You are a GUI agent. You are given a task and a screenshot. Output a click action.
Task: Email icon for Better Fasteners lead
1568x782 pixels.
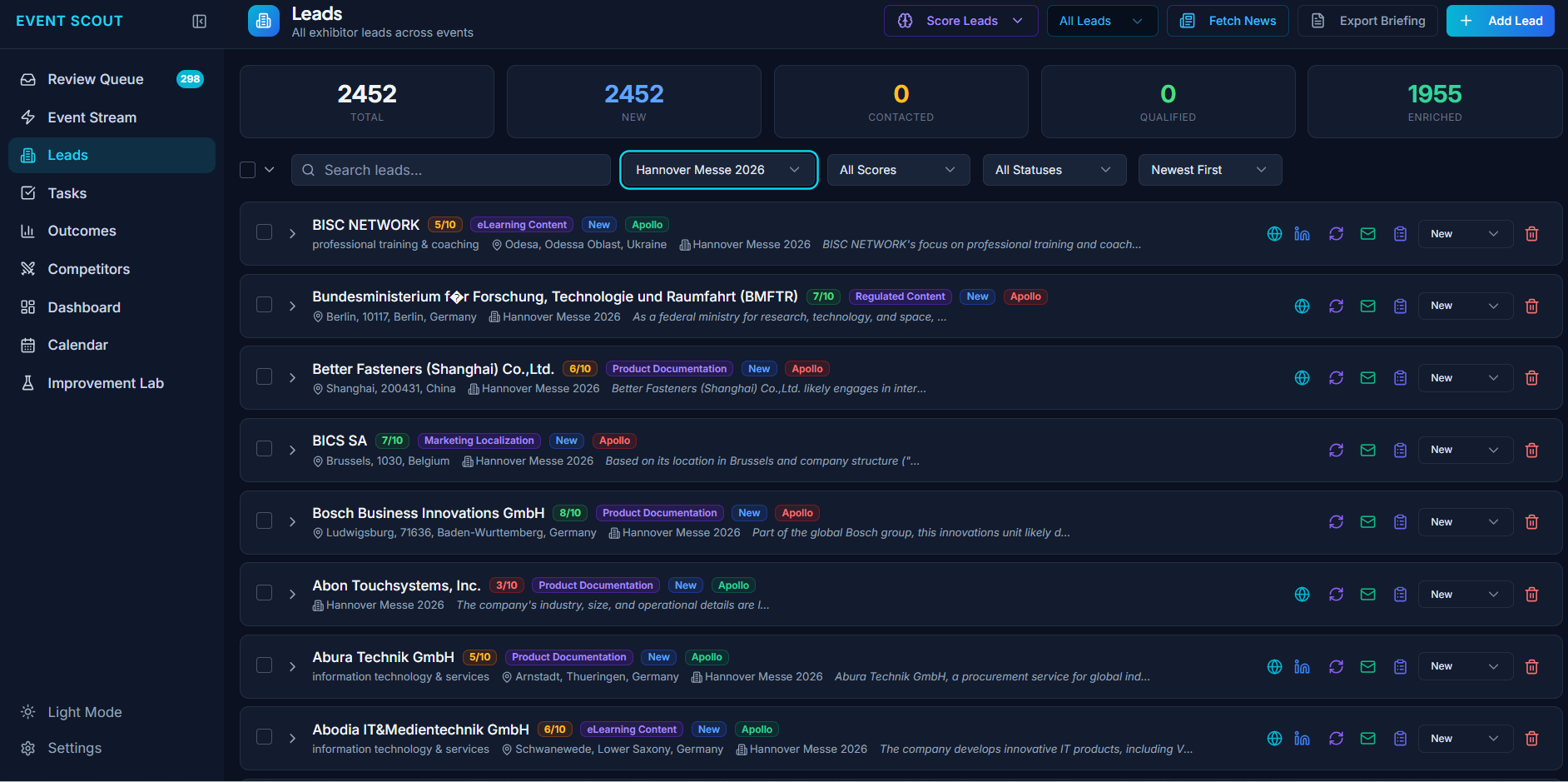click(1368, 378)
